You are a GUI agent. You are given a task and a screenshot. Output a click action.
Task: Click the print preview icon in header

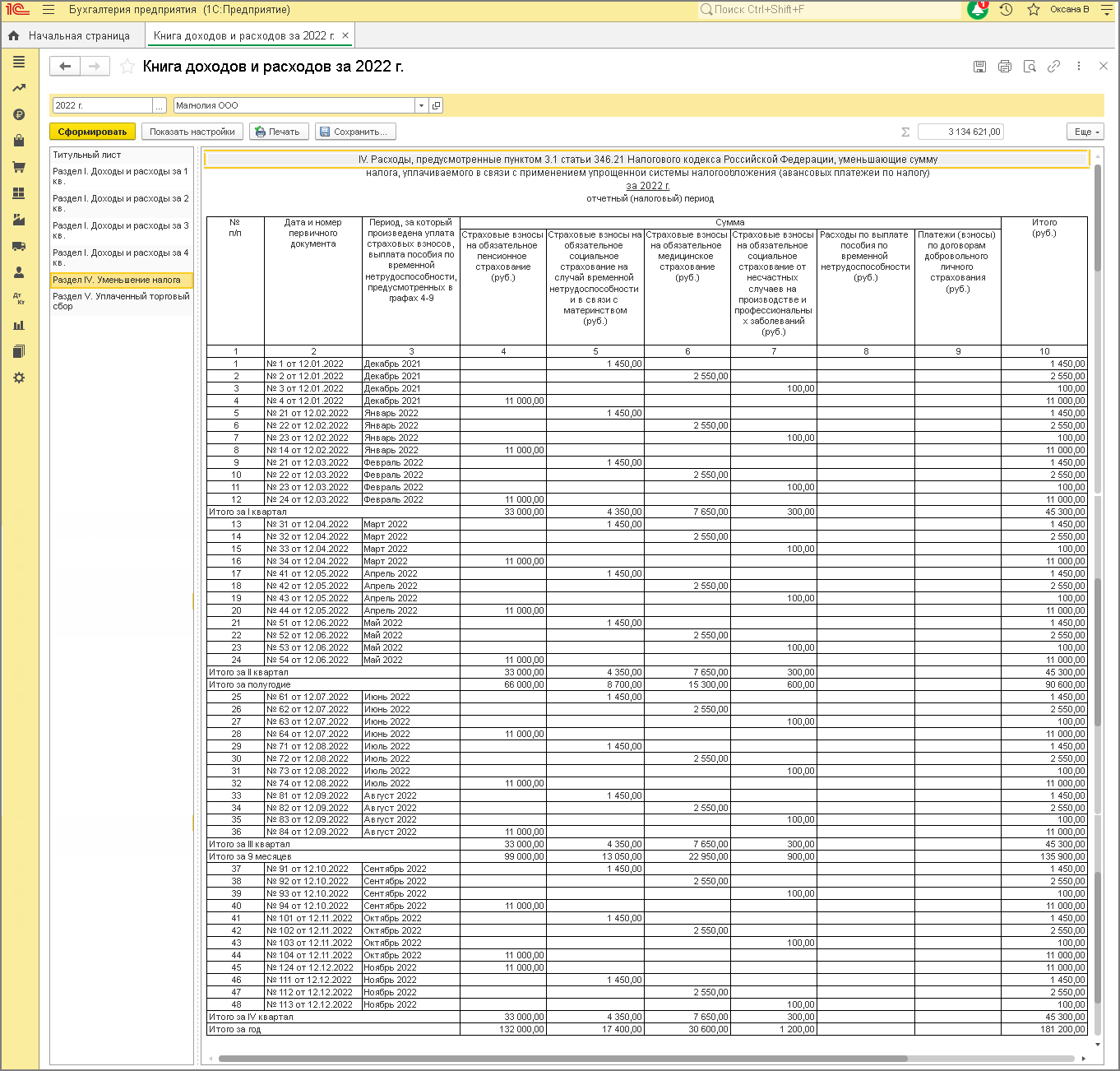coord(1030,67)
